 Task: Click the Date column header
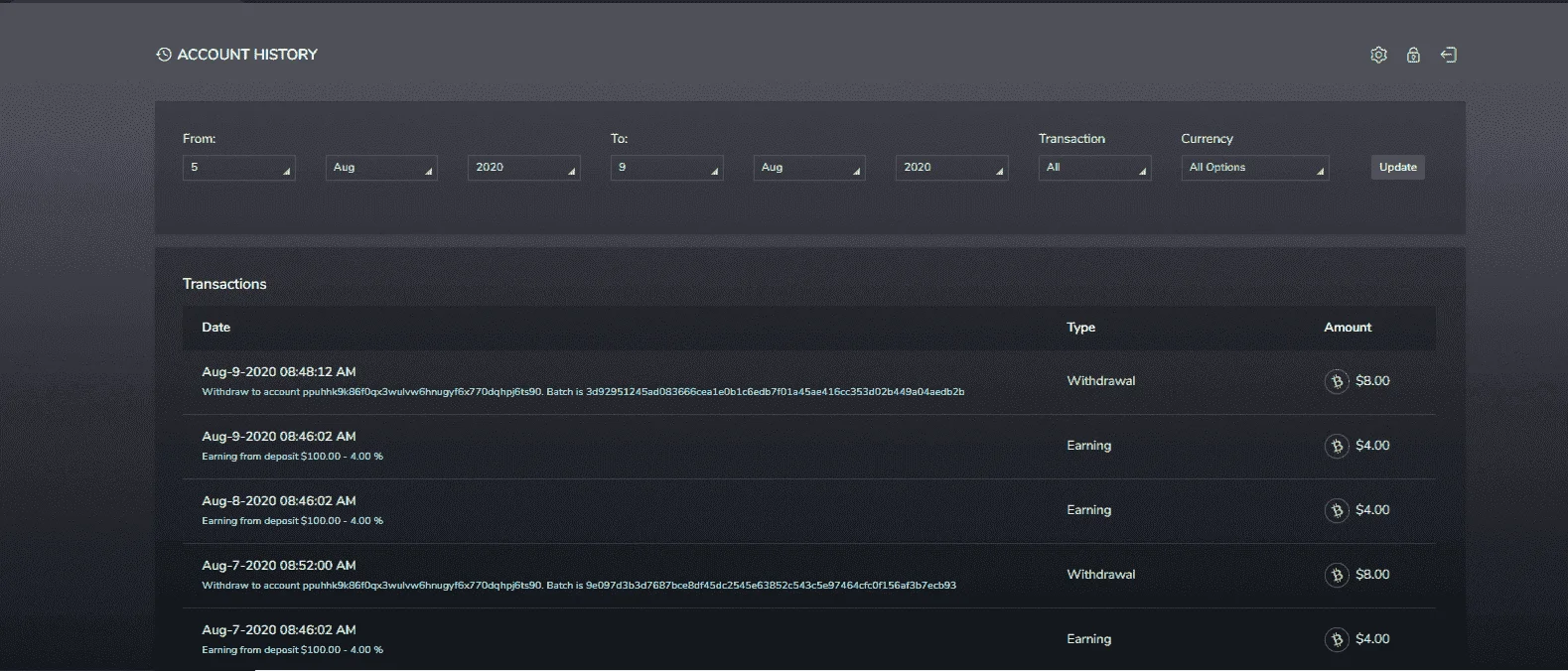pyautogui.click(x=216, y=328)
